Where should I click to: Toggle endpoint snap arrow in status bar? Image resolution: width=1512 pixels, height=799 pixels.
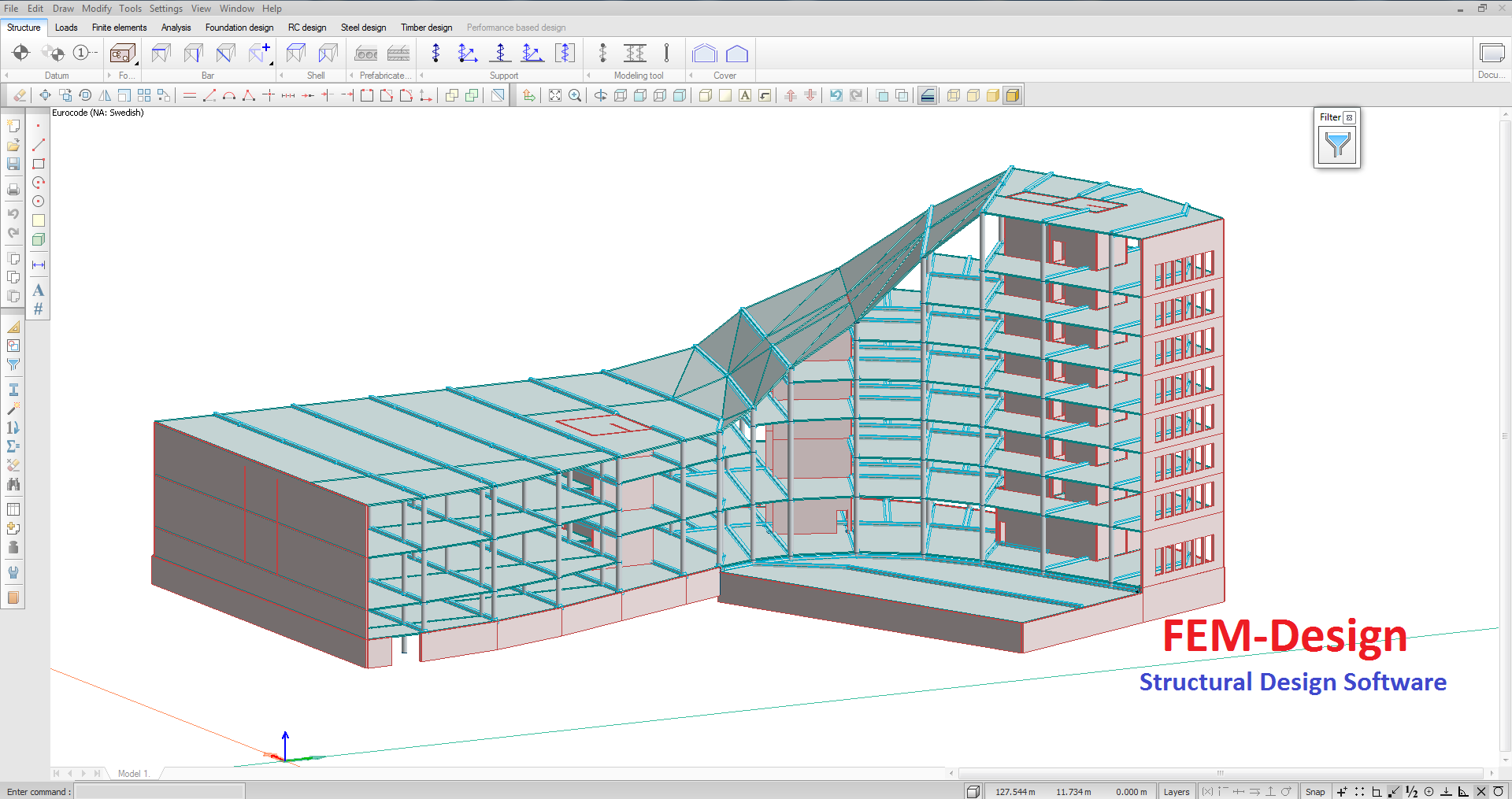(1394, 792)
